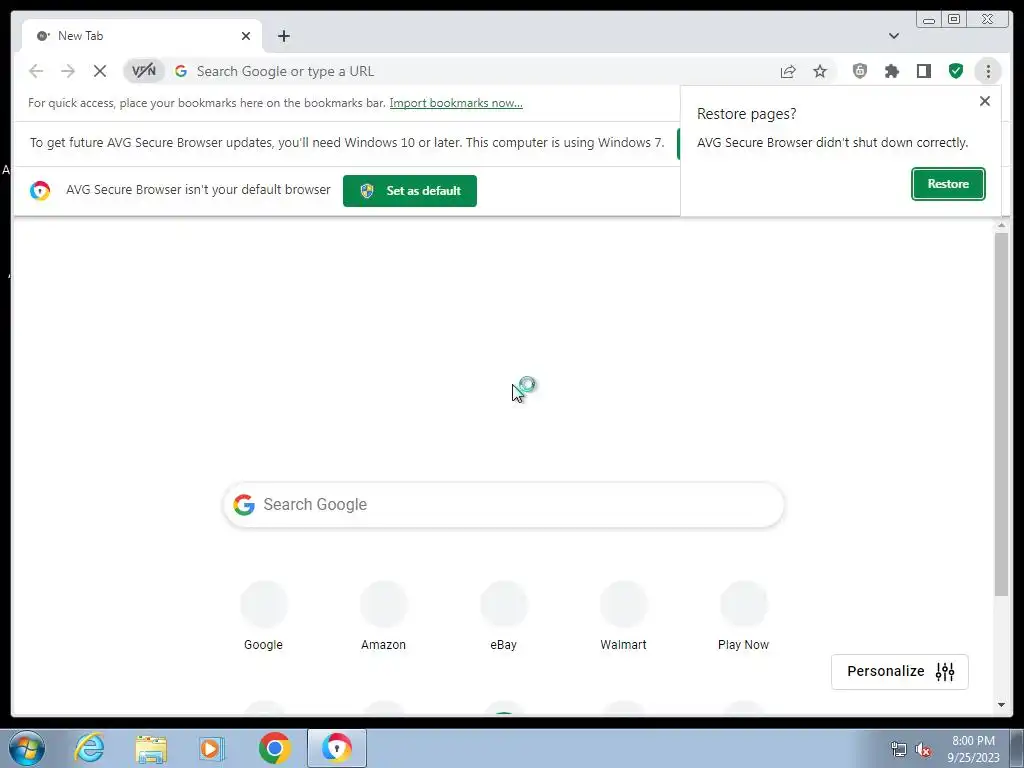Screen dimensions: 1024x768
Task: Open the Google shortcut tile
Action: [x=263, y=616]
